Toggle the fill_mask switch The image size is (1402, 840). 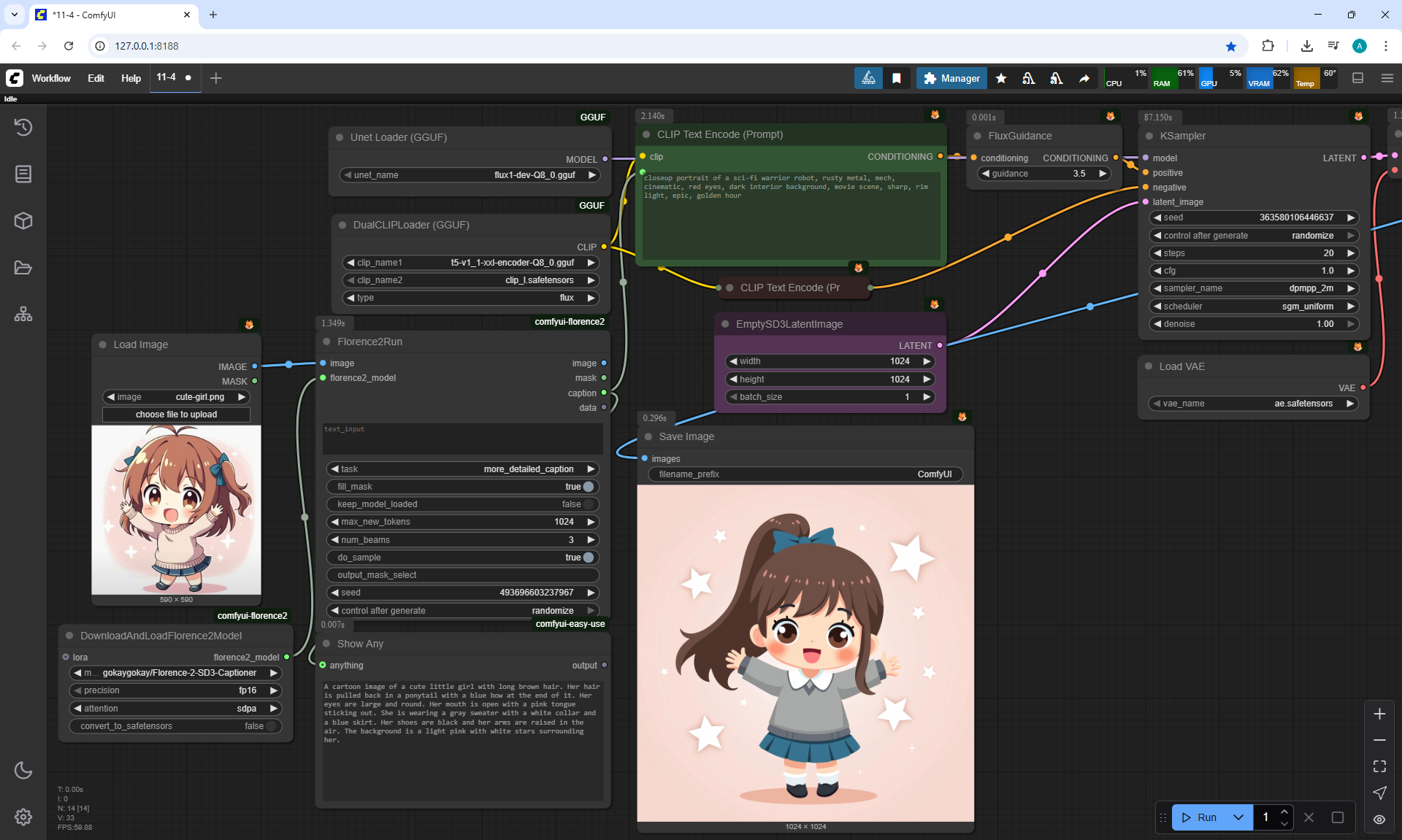coord(588,487)
